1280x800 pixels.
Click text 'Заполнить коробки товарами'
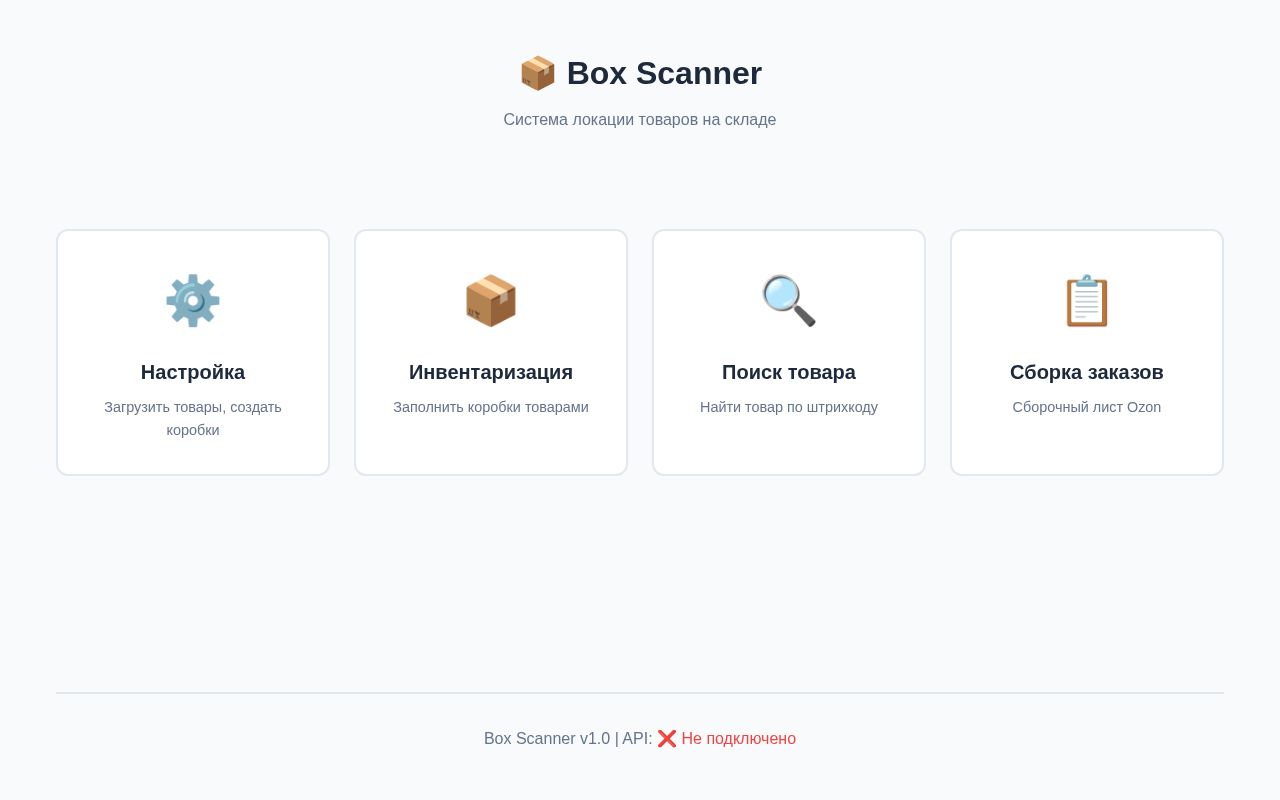click(x=491, y=407)
